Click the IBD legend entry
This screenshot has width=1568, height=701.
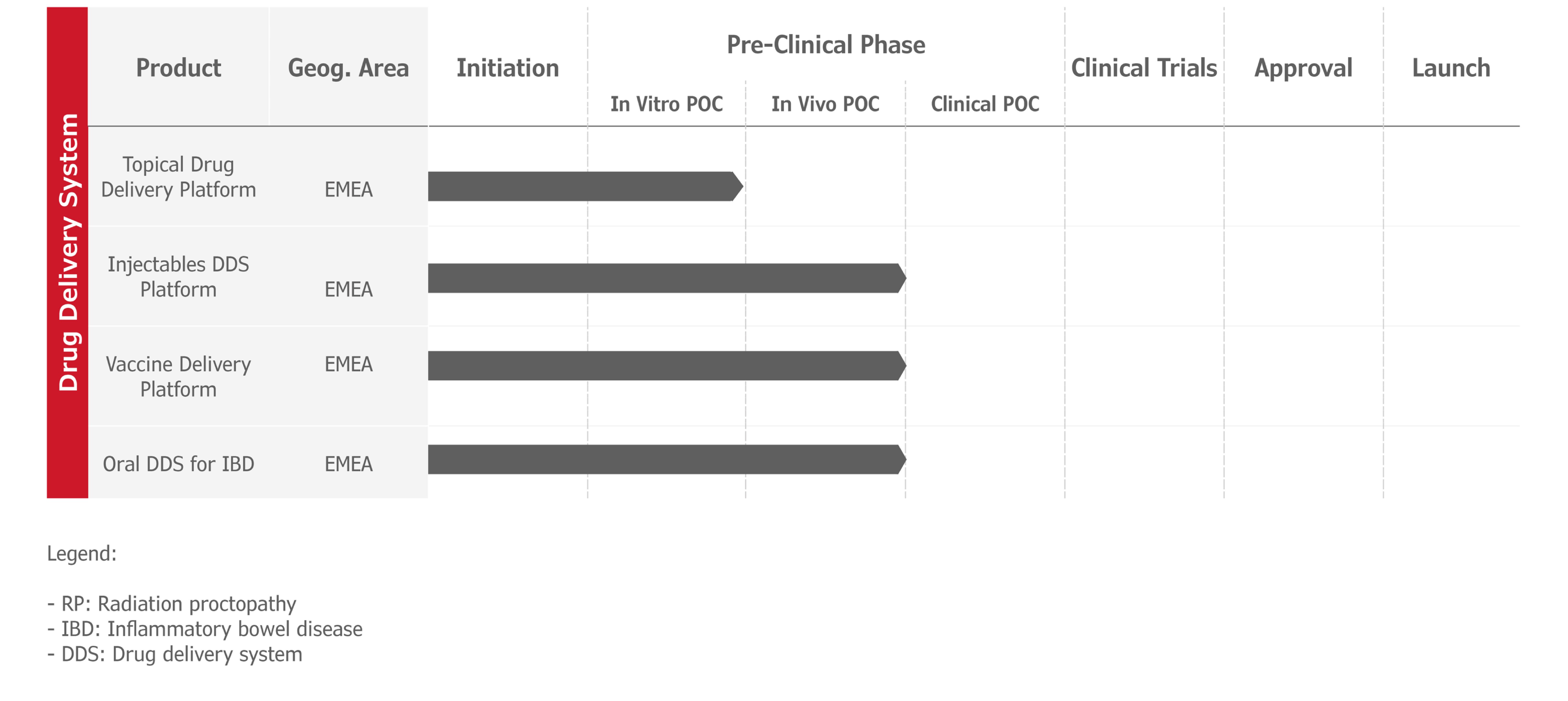coord(205,629)
